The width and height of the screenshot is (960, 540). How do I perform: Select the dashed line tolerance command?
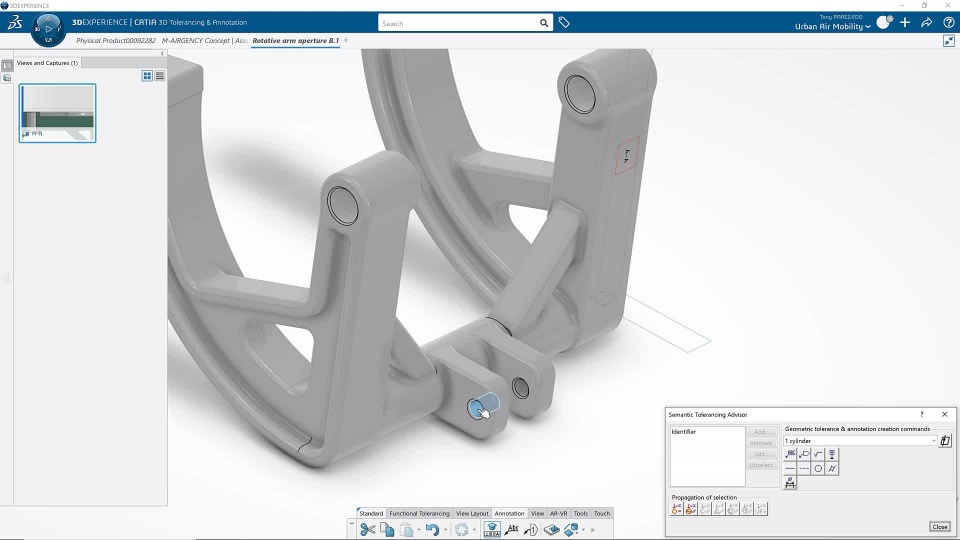(804, 468)
